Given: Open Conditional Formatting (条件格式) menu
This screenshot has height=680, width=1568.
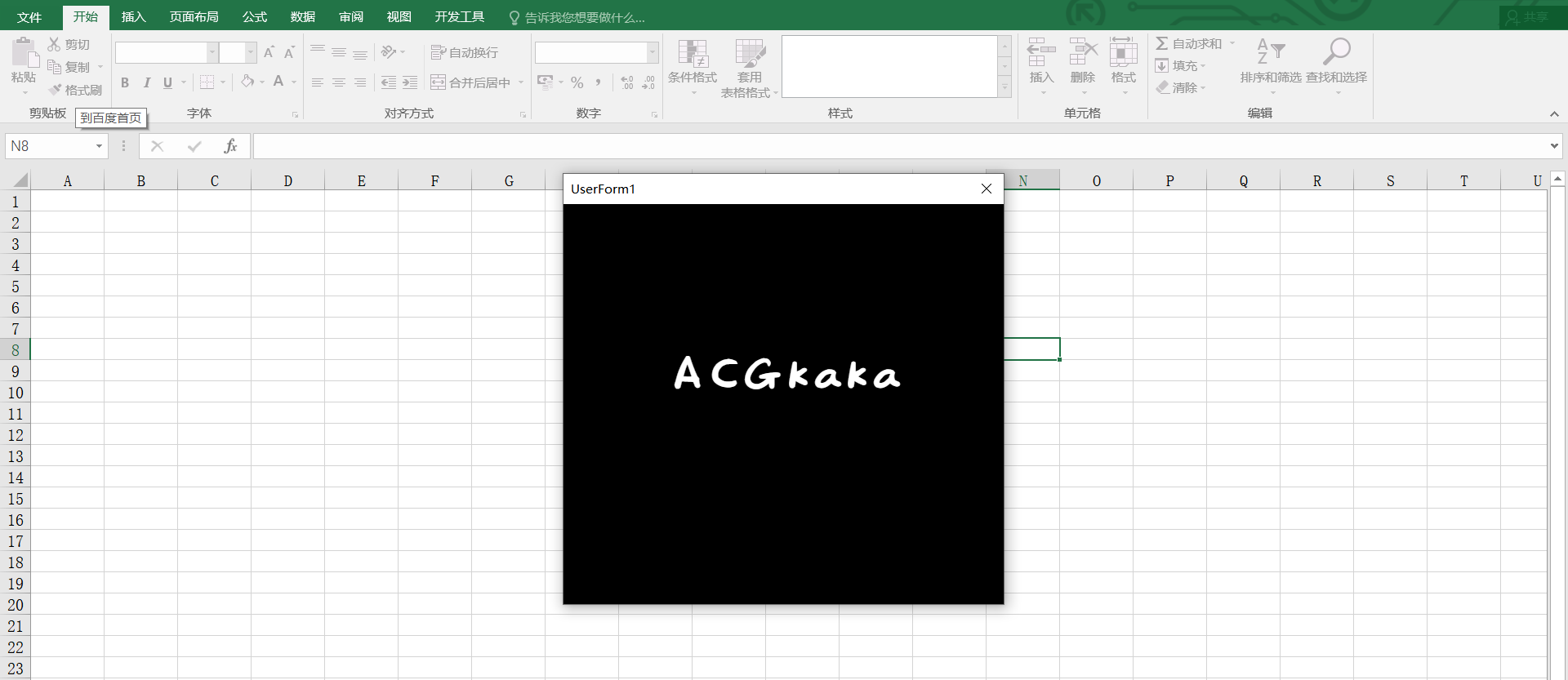Looking at the screenshot, I should (693, 67).
